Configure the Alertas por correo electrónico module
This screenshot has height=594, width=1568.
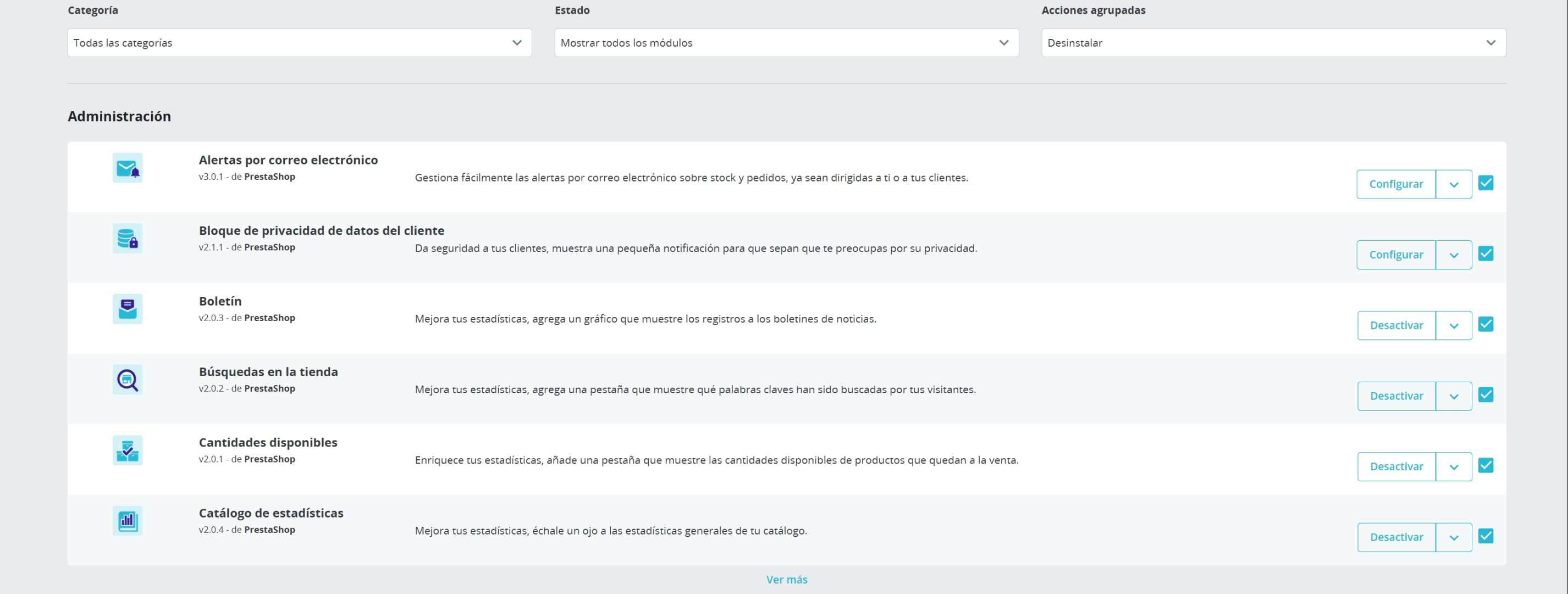[1396, 184]
